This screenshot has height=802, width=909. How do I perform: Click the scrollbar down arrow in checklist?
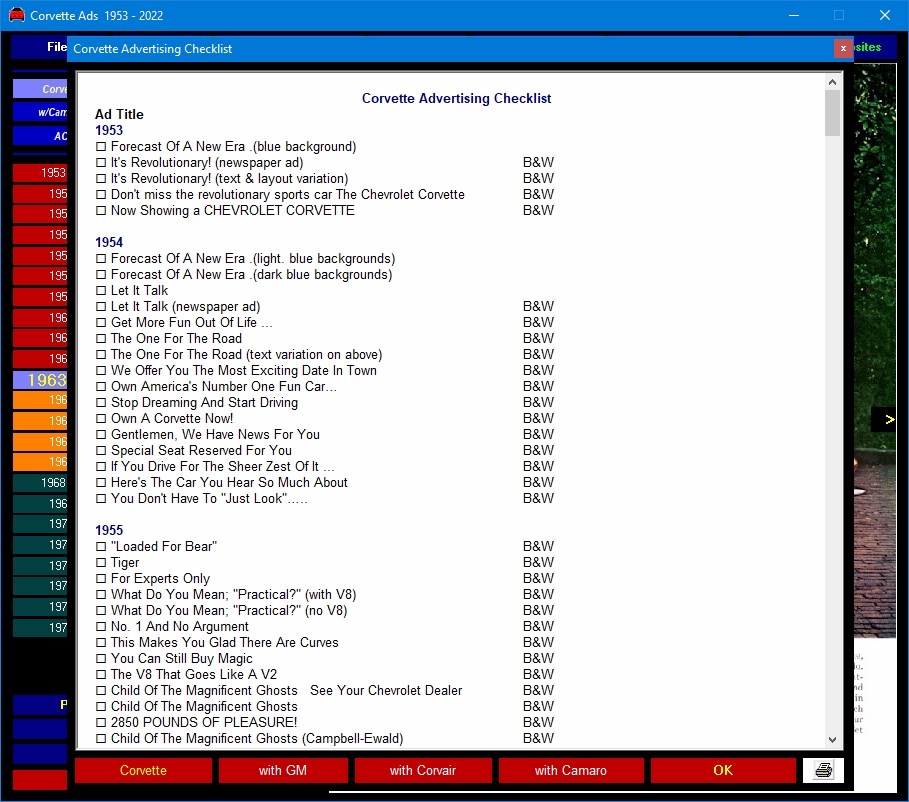(832, 739)
